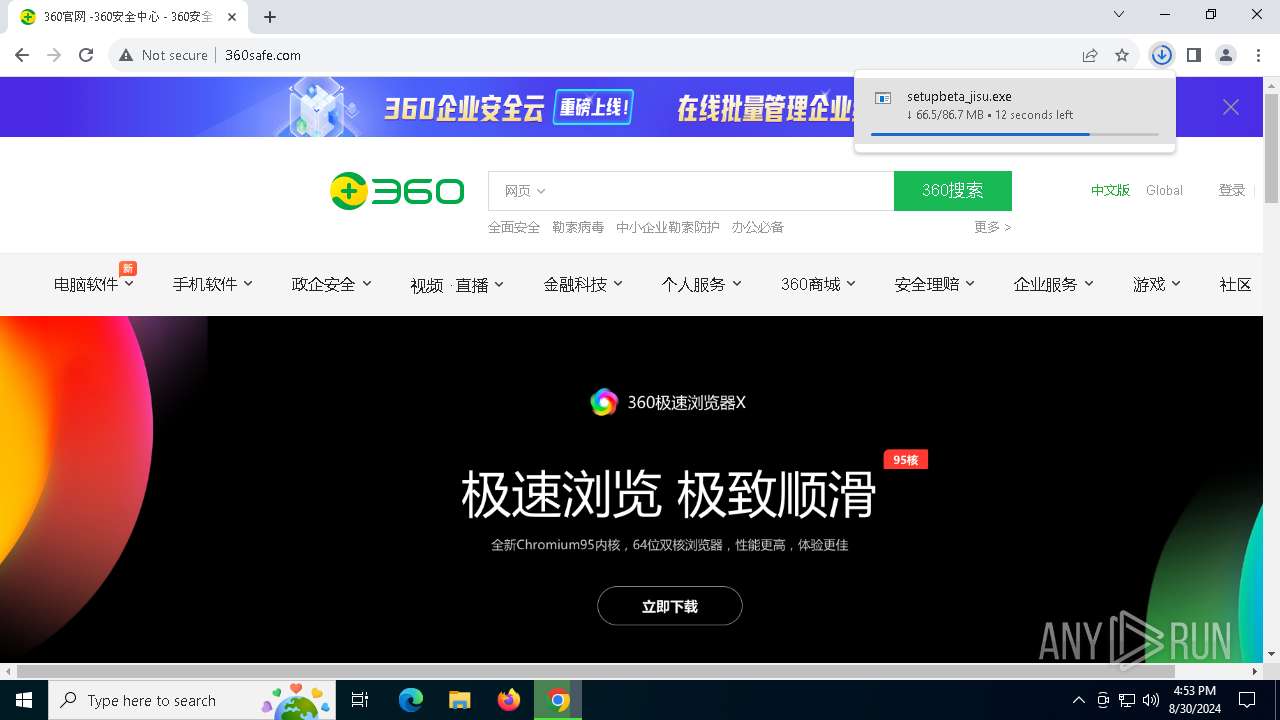Select Chrome icon in taskbar

click(x=558, y=700)
